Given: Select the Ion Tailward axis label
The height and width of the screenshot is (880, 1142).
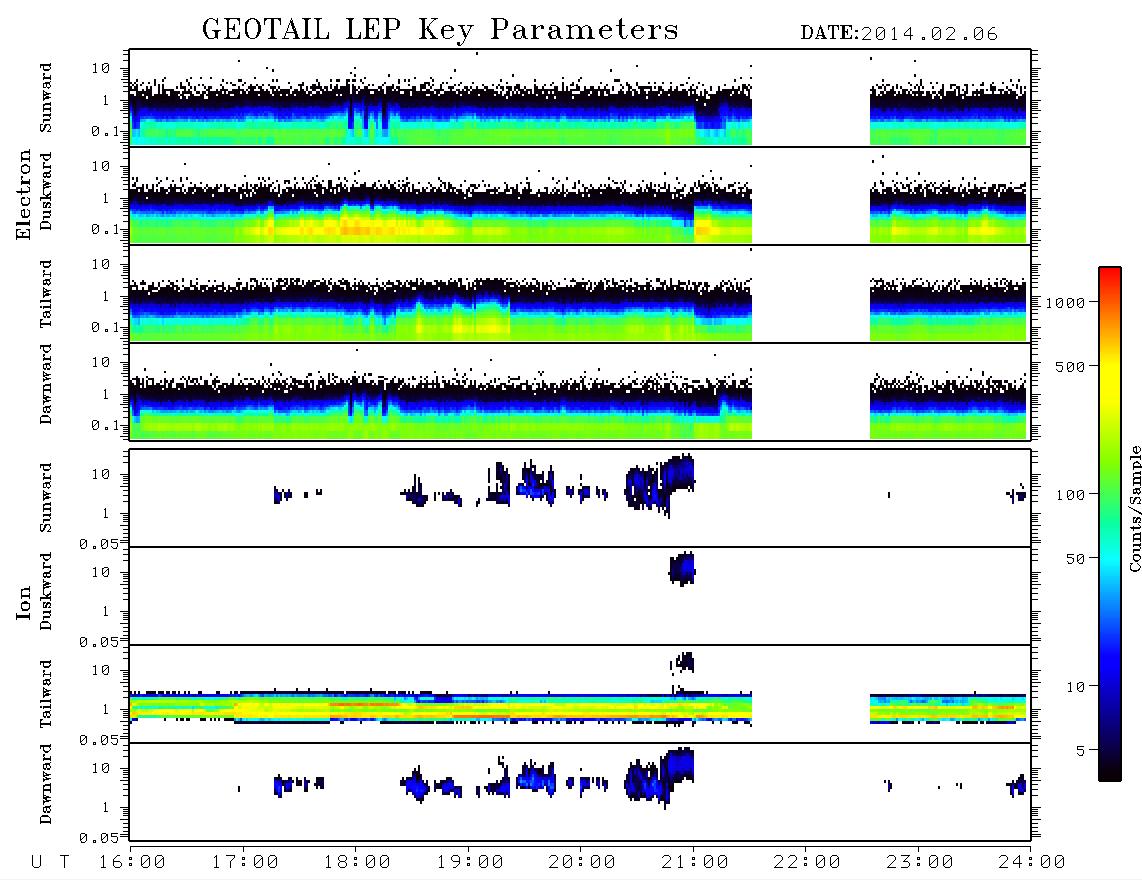Looking at the screenshot, I should 46,694.
